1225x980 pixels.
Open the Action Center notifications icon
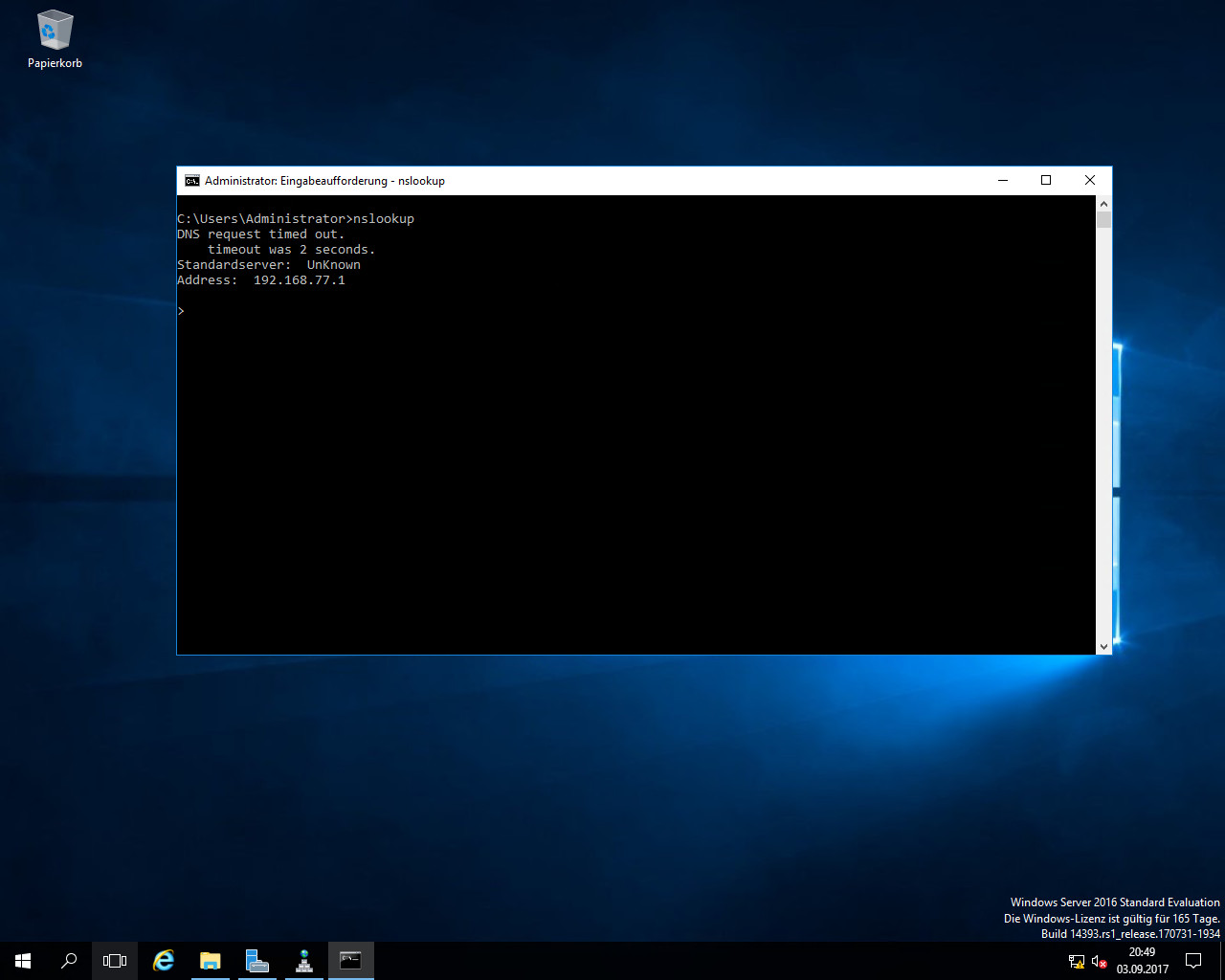point(1193,961)
